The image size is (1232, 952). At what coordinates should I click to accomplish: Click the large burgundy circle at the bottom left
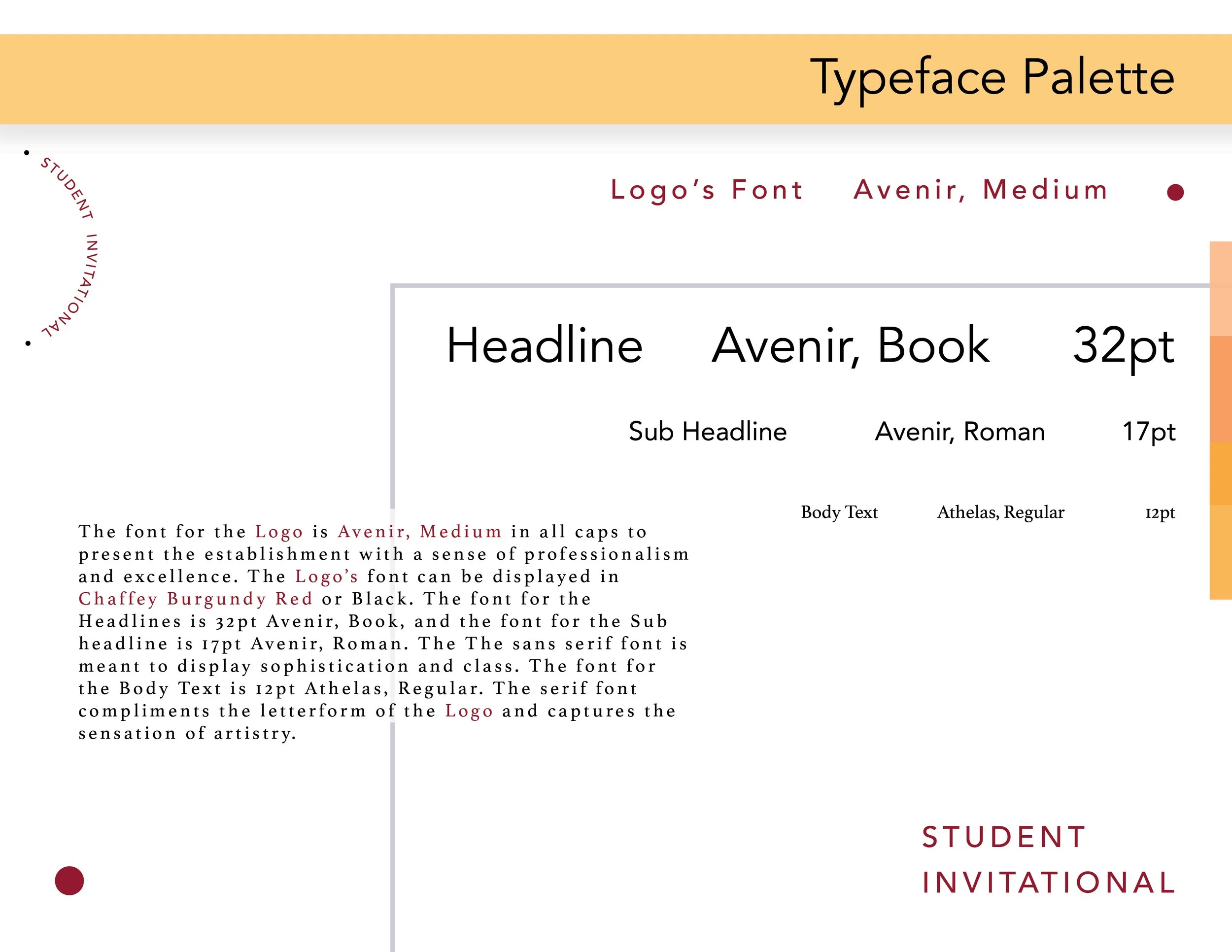point(69,881)
